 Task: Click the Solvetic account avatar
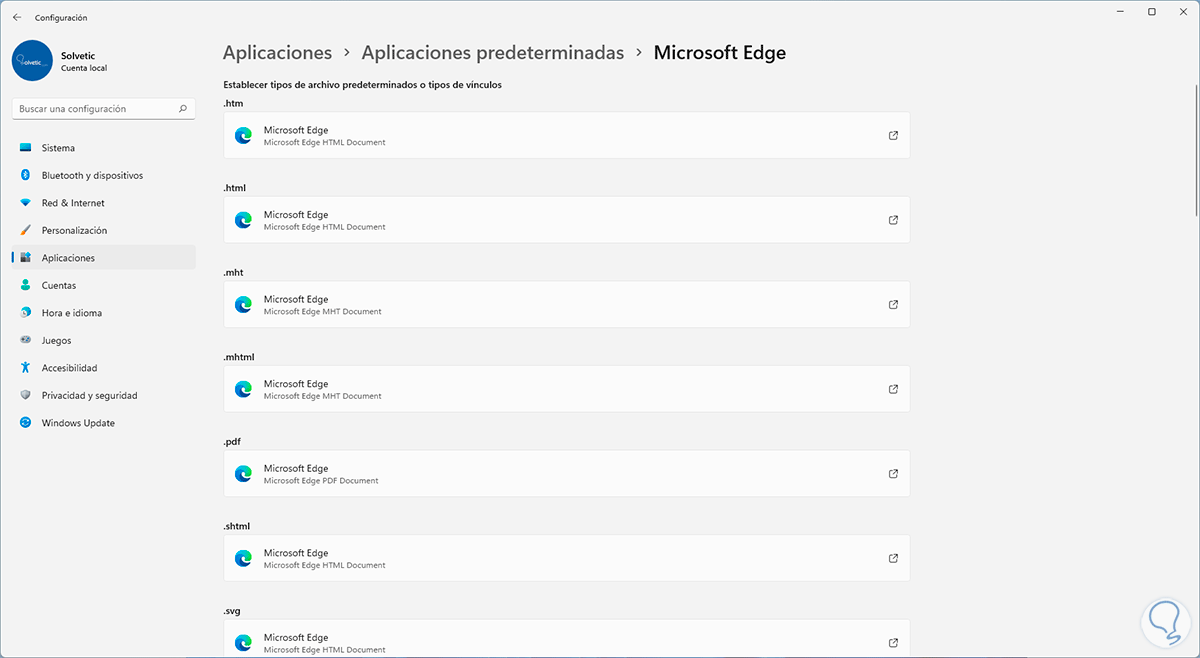point(32,60)
